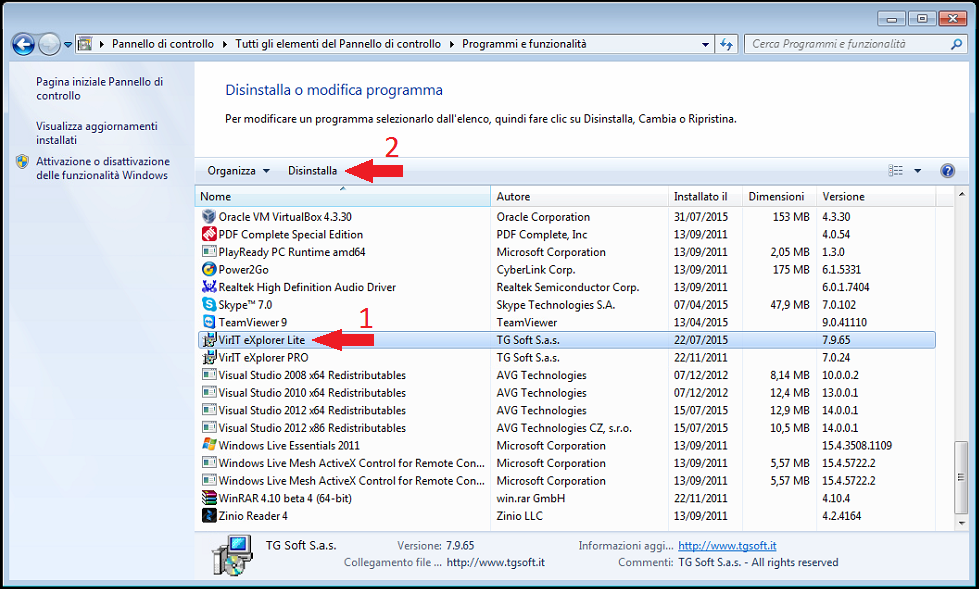
Task: Select the WinRAR 4.10 beta 4 icon
Action: [x=209, y=498]
